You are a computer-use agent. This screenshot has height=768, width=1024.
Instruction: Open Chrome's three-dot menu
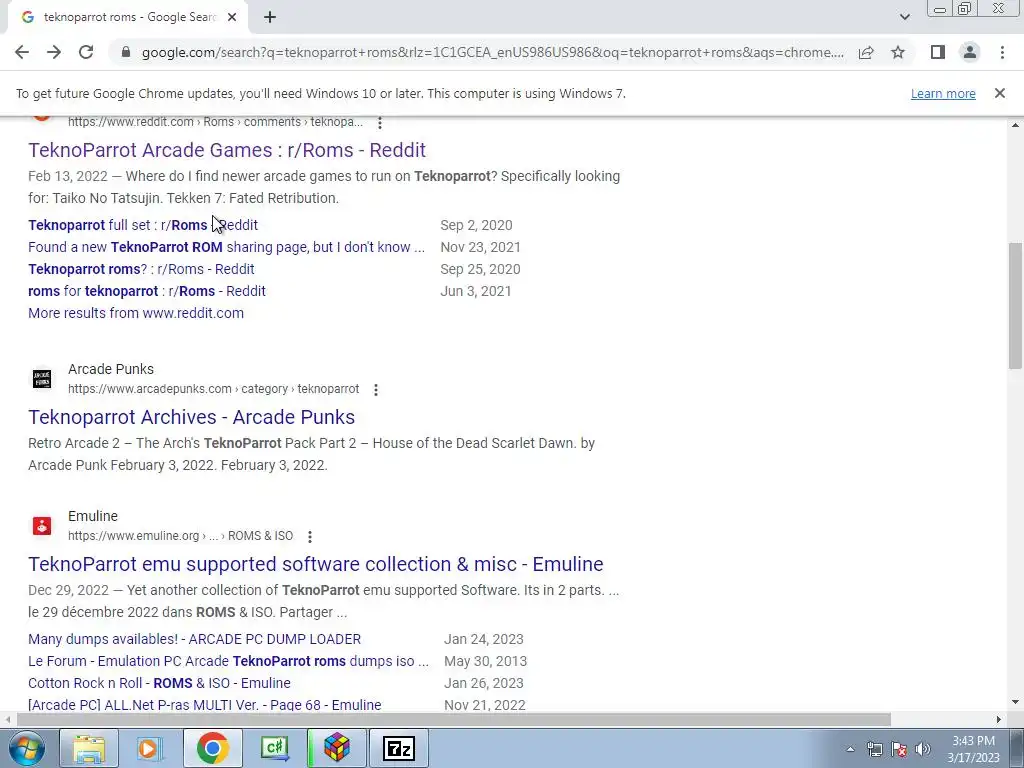[1002, 52]
